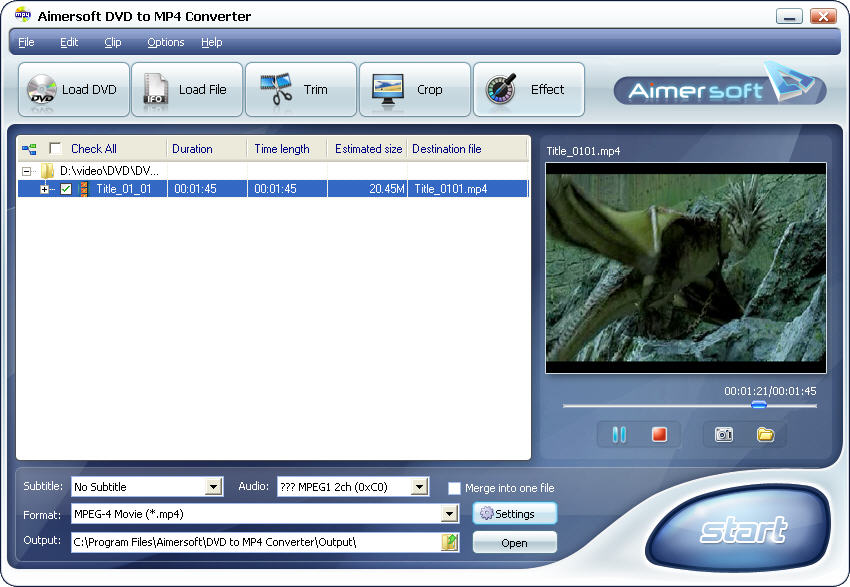The width and height of the screenshot is (850, 587).
Task: Minimize the converter window
Action: [789, 16]
